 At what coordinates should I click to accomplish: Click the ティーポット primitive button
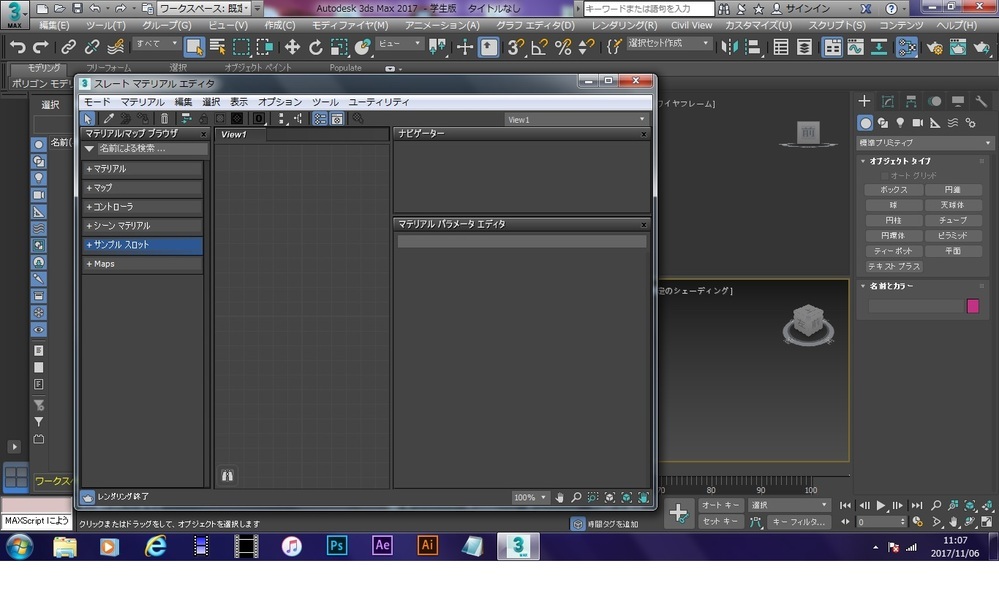893,251
